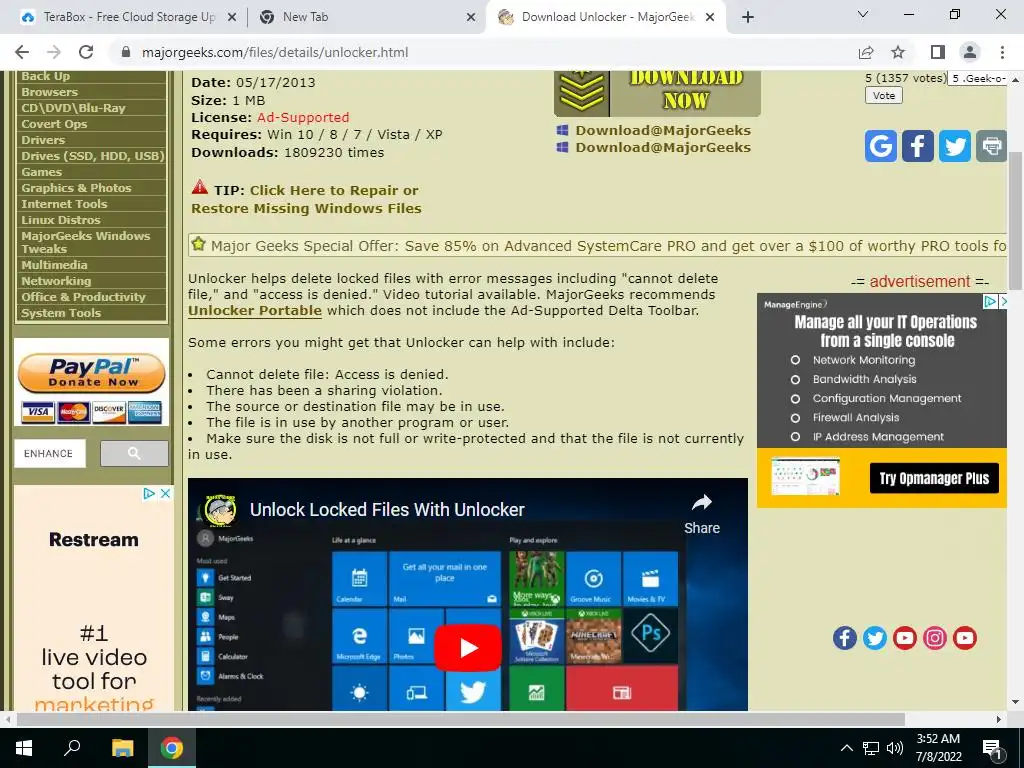Open rating dropdown 5 Geek-o

[x=978, y=78]
